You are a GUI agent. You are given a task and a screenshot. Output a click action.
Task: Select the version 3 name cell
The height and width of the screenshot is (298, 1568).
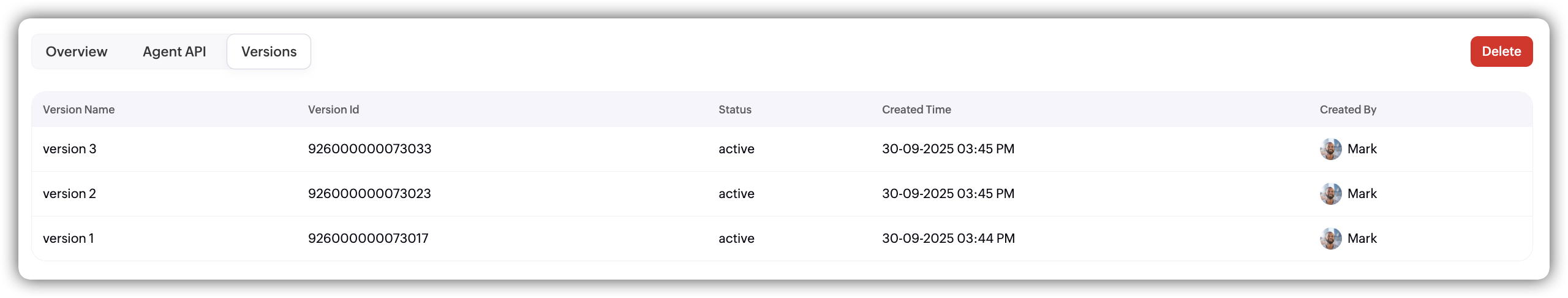(70, 149)
